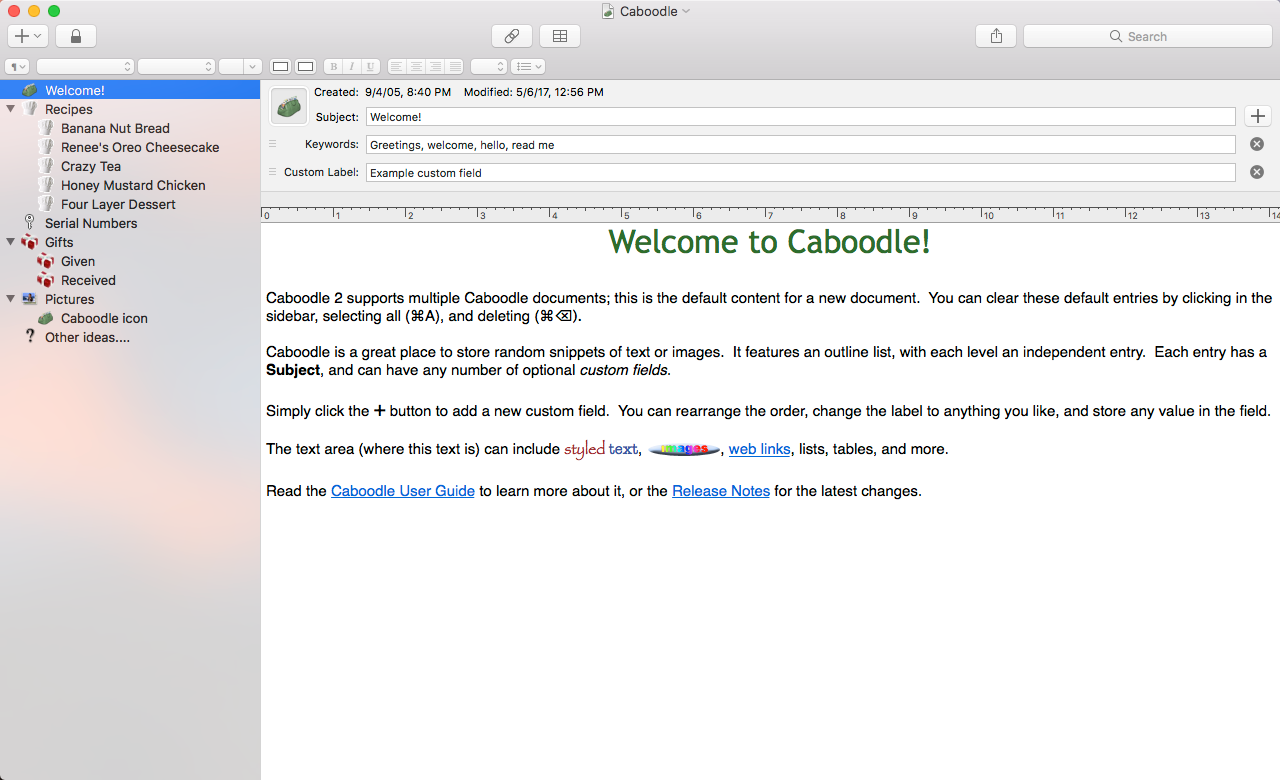
Task: Remove the Keywords field
Action: [x=1257, y=144]
